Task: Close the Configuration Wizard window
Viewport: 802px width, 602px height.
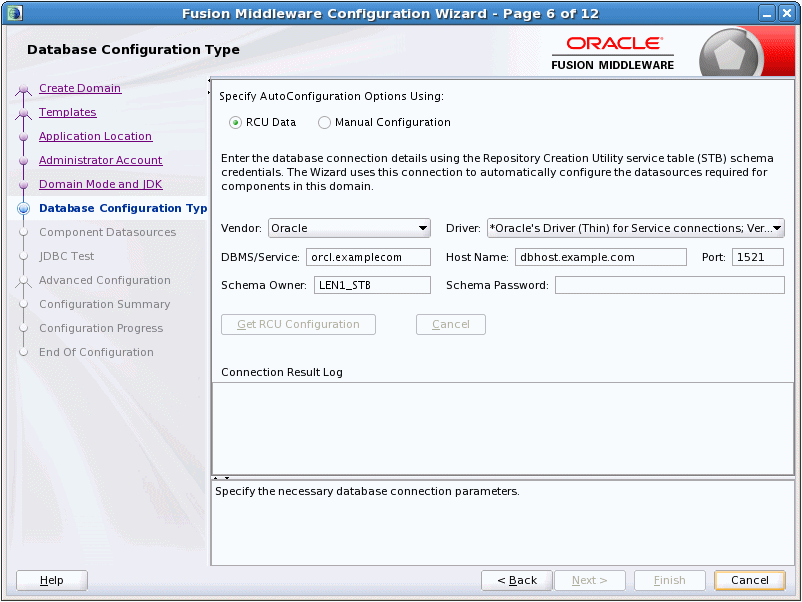Action: point(787,14)
